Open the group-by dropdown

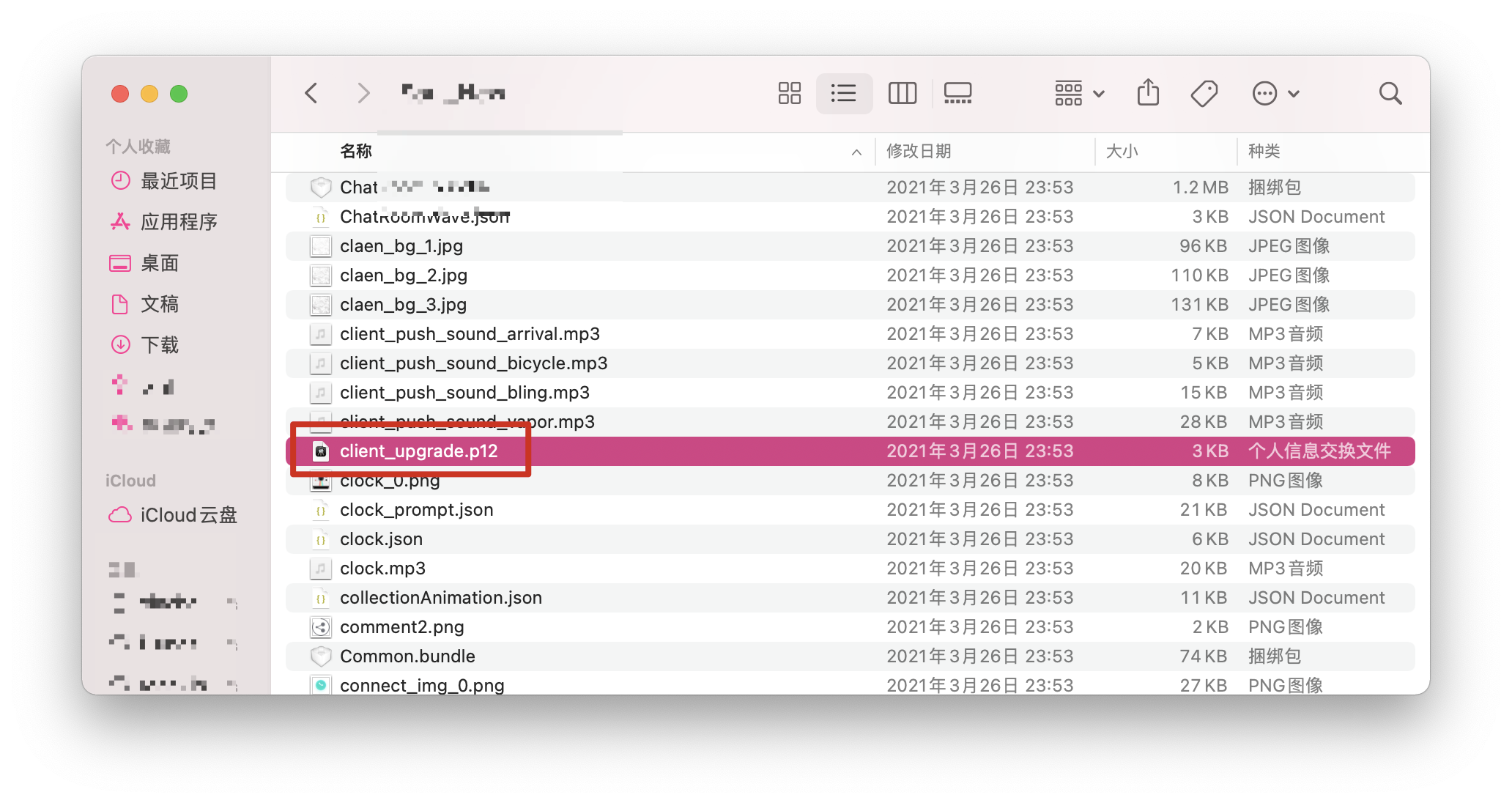tap(1079, 93)
